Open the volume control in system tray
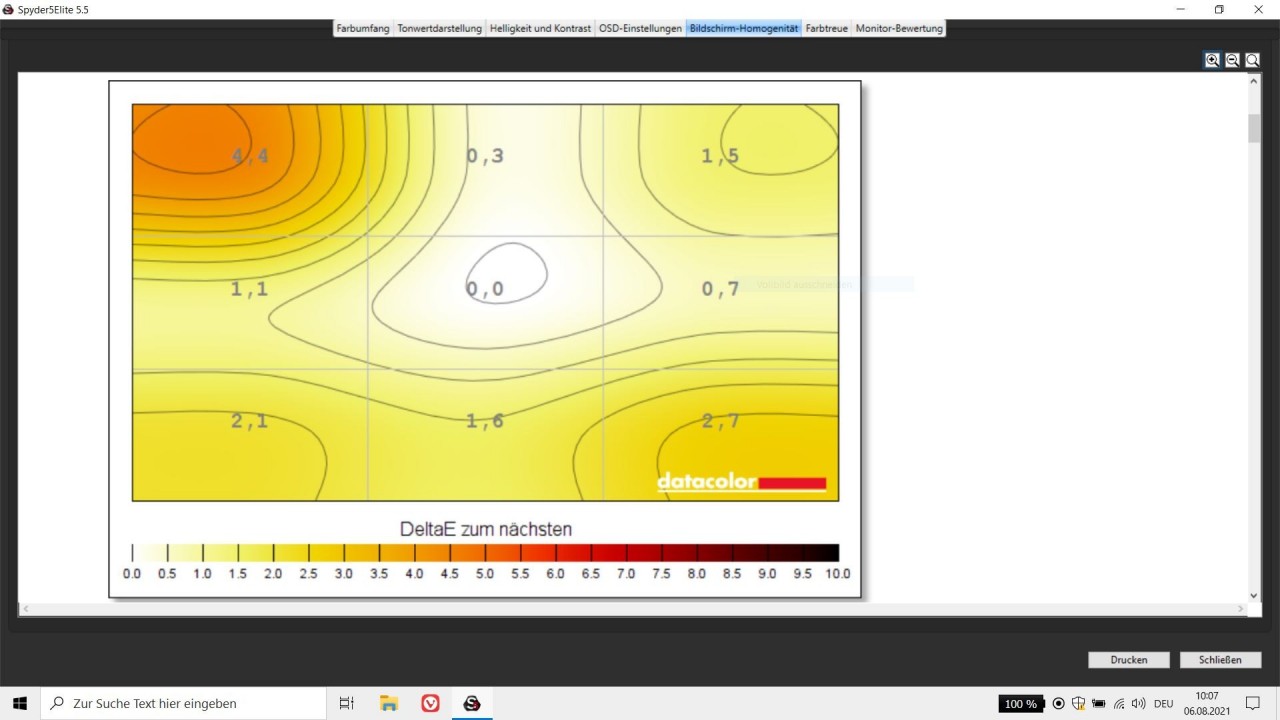The width and height of the screenshot is (1280, 720). pyautogui.click(x=1138, y=703)
